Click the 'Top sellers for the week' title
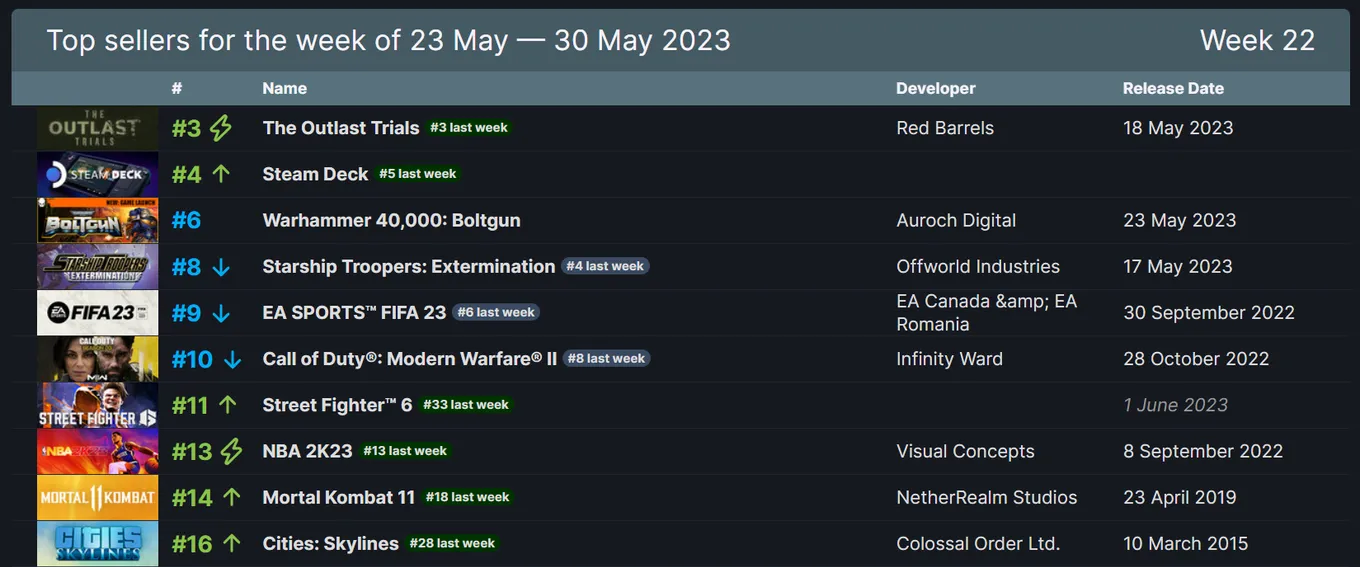This screenshot has height=567, width=1360. point(388,40)
